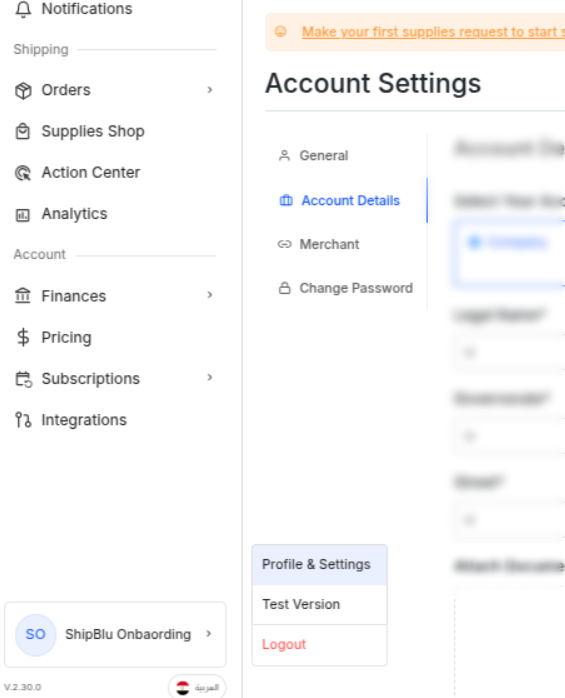This screenshot has height=698, width=565.
Task: Click the Account Details briefcase icon
Action: pos(286,201)
